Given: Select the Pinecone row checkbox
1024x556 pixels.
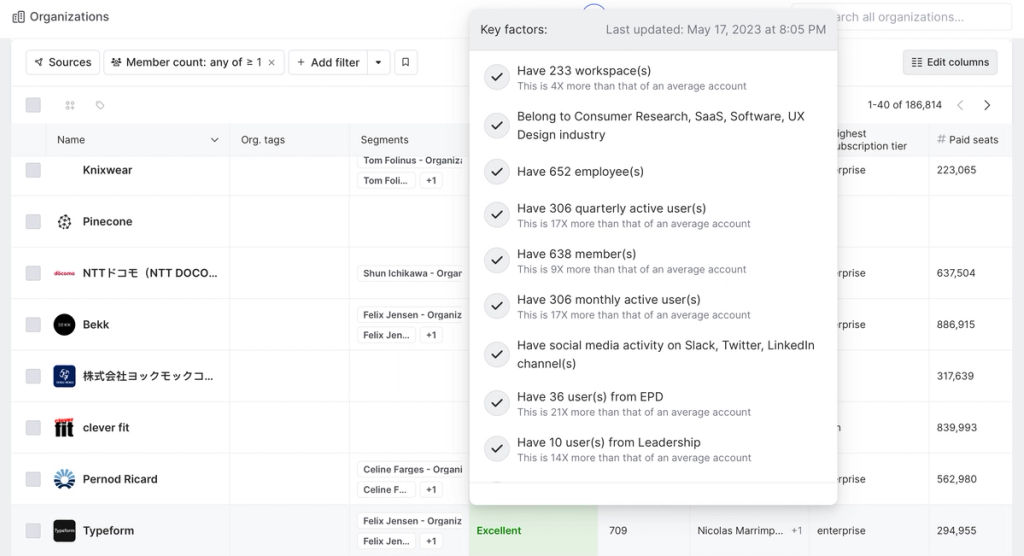Looking at the screenshot, I should point(33,221).
